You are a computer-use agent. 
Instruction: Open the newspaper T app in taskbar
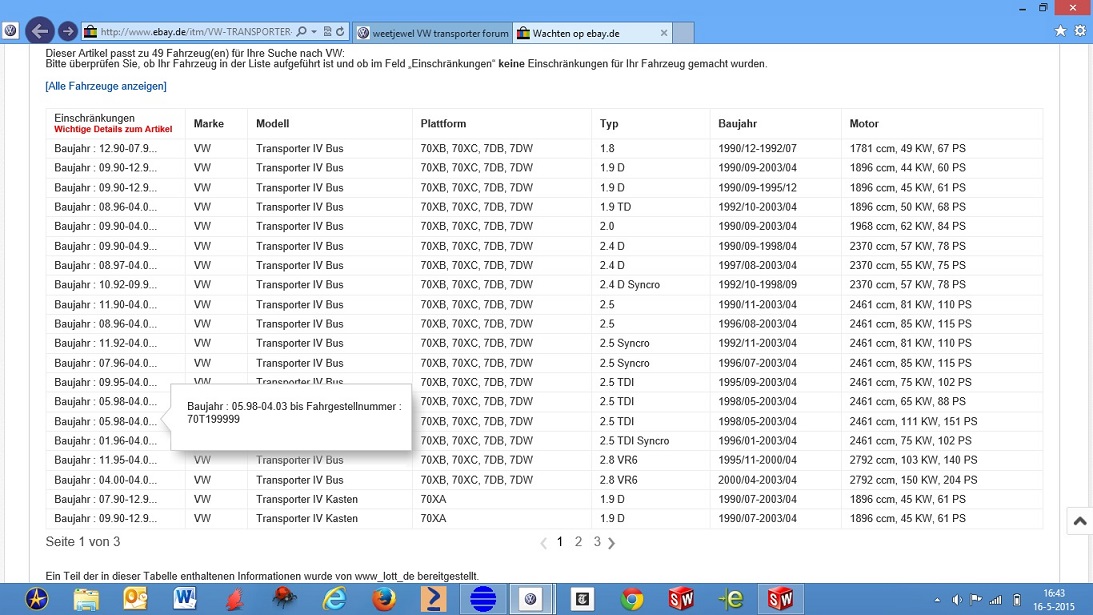pos(582,599)
